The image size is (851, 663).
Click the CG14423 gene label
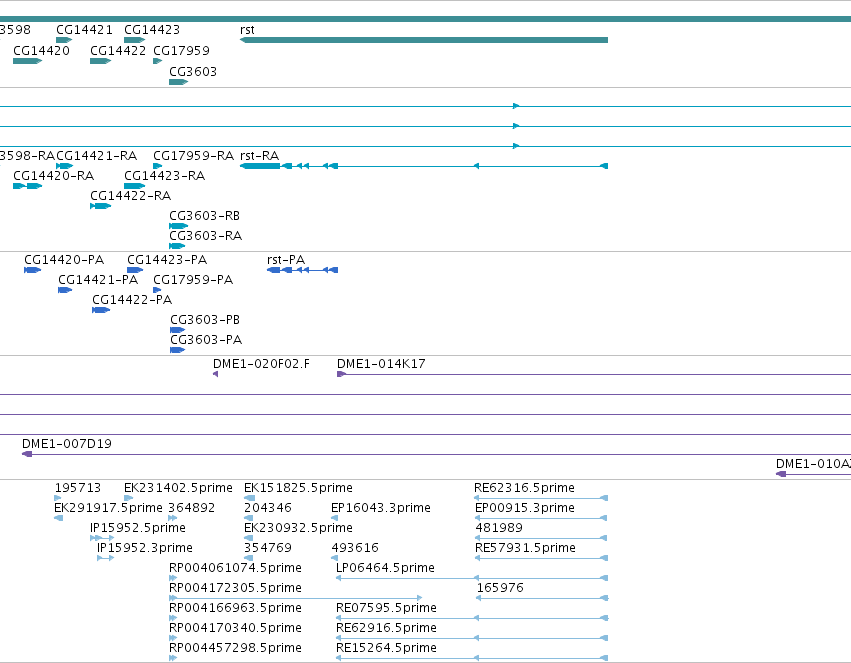coord(152,30)
